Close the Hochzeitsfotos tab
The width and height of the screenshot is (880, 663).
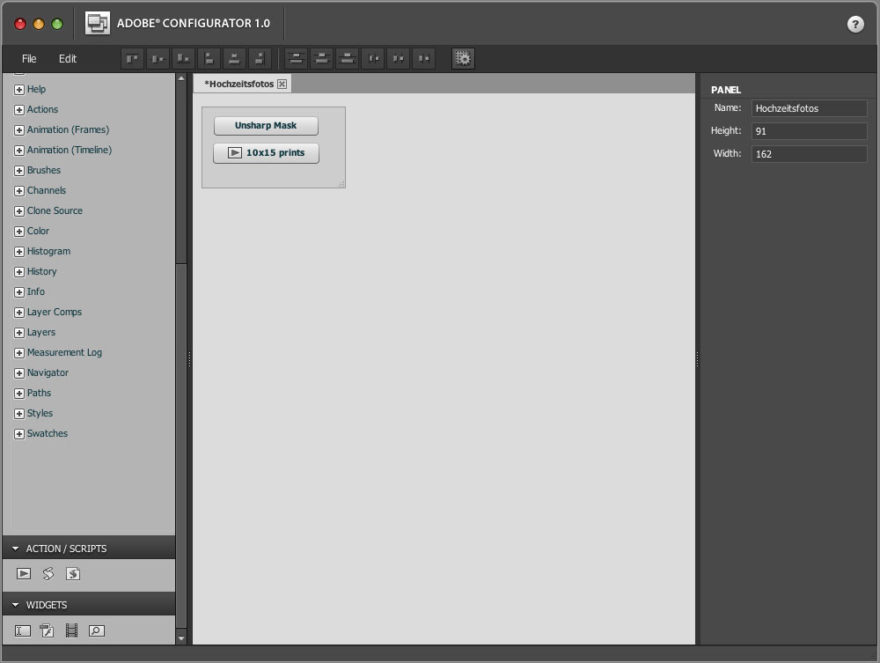pos(282,84)
